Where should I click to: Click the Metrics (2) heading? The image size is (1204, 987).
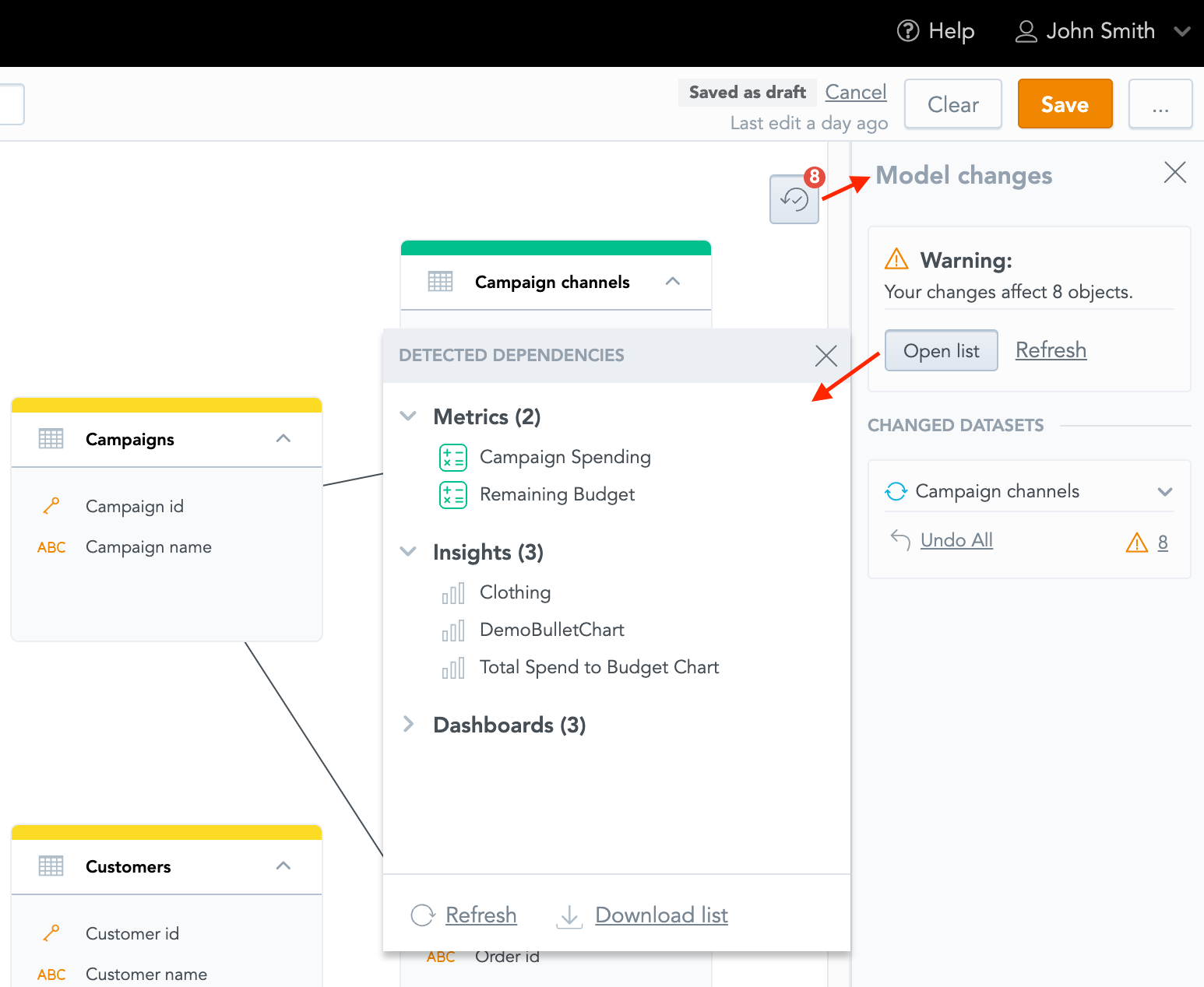(487, 416)
